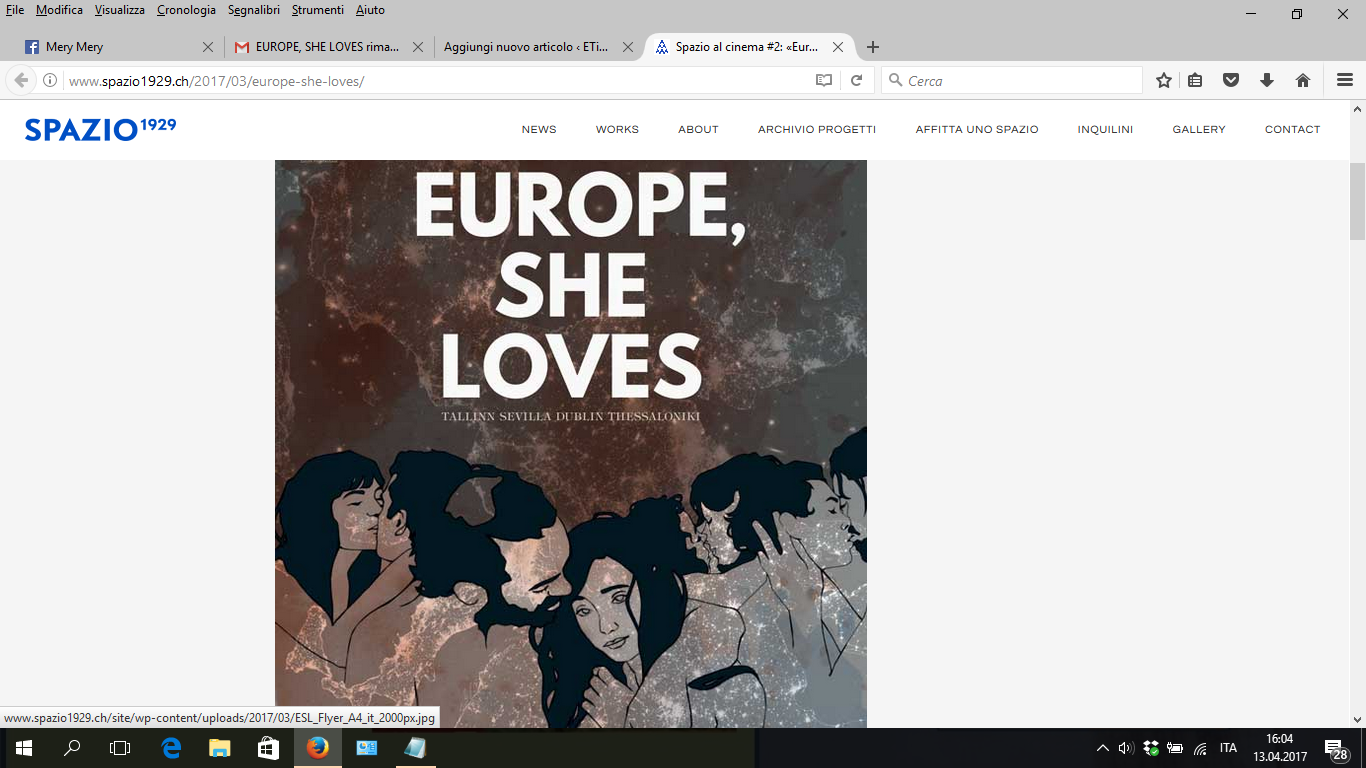The width and height of the screenshot is (1366, 768).
Task: Click the Dropbox tray icon
Action: tap(1151, 748)
